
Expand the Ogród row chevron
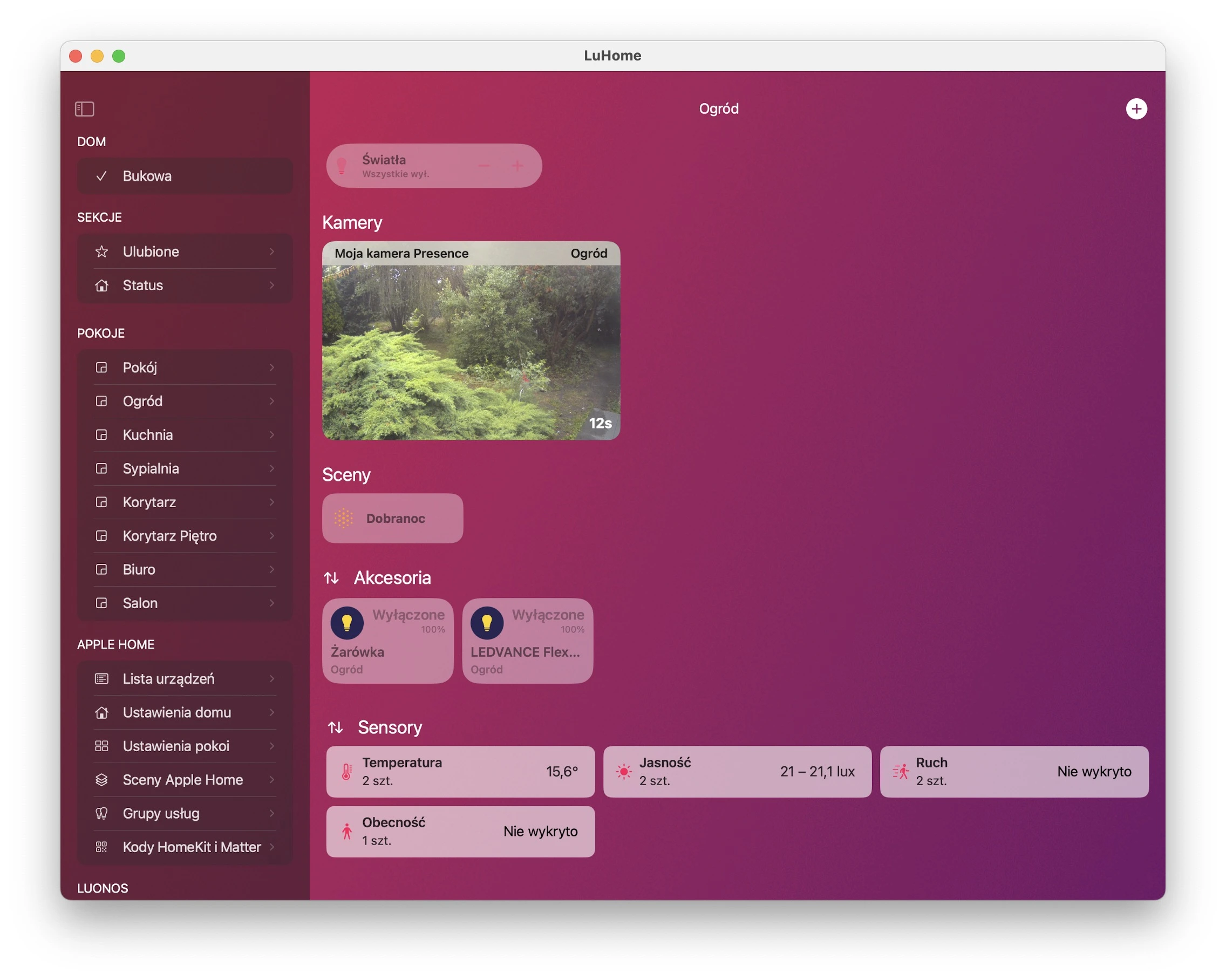272,401
